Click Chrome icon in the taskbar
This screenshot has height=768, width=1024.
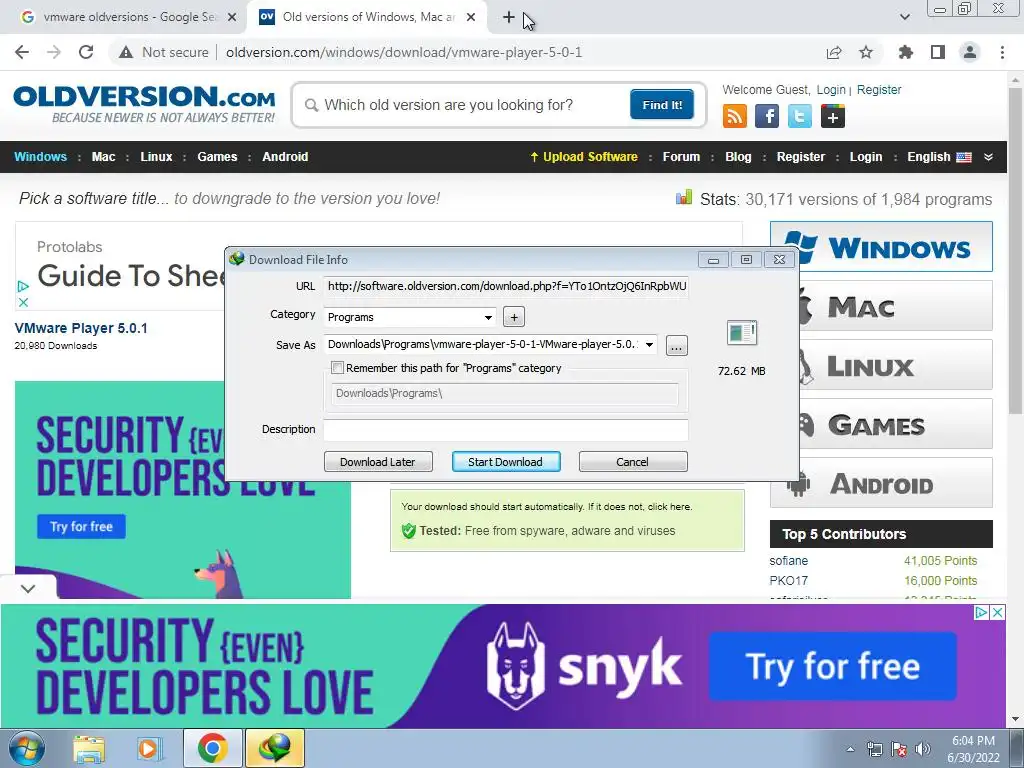pyautogui.click(x=212, y=748)
